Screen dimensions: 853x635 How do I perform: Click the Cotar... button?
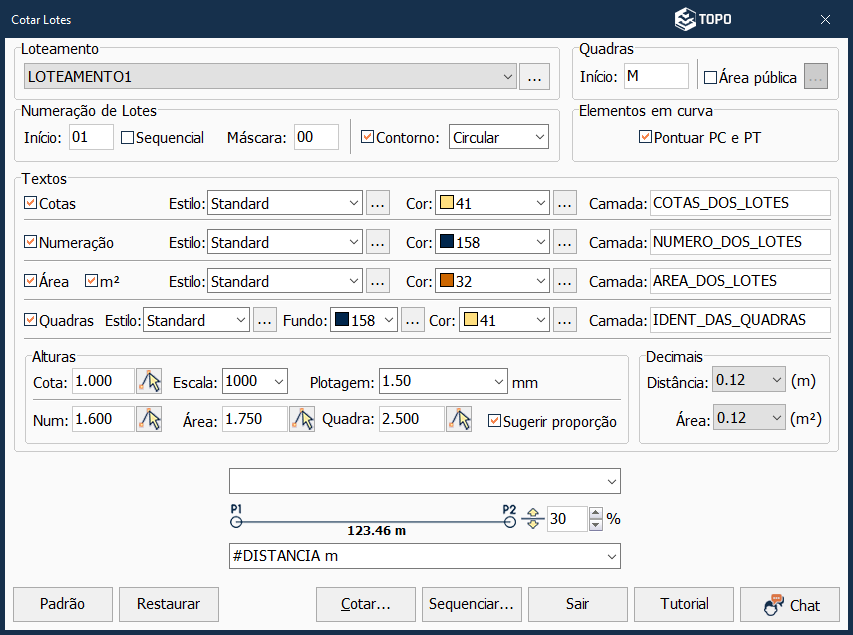click(x=365, y=604)
